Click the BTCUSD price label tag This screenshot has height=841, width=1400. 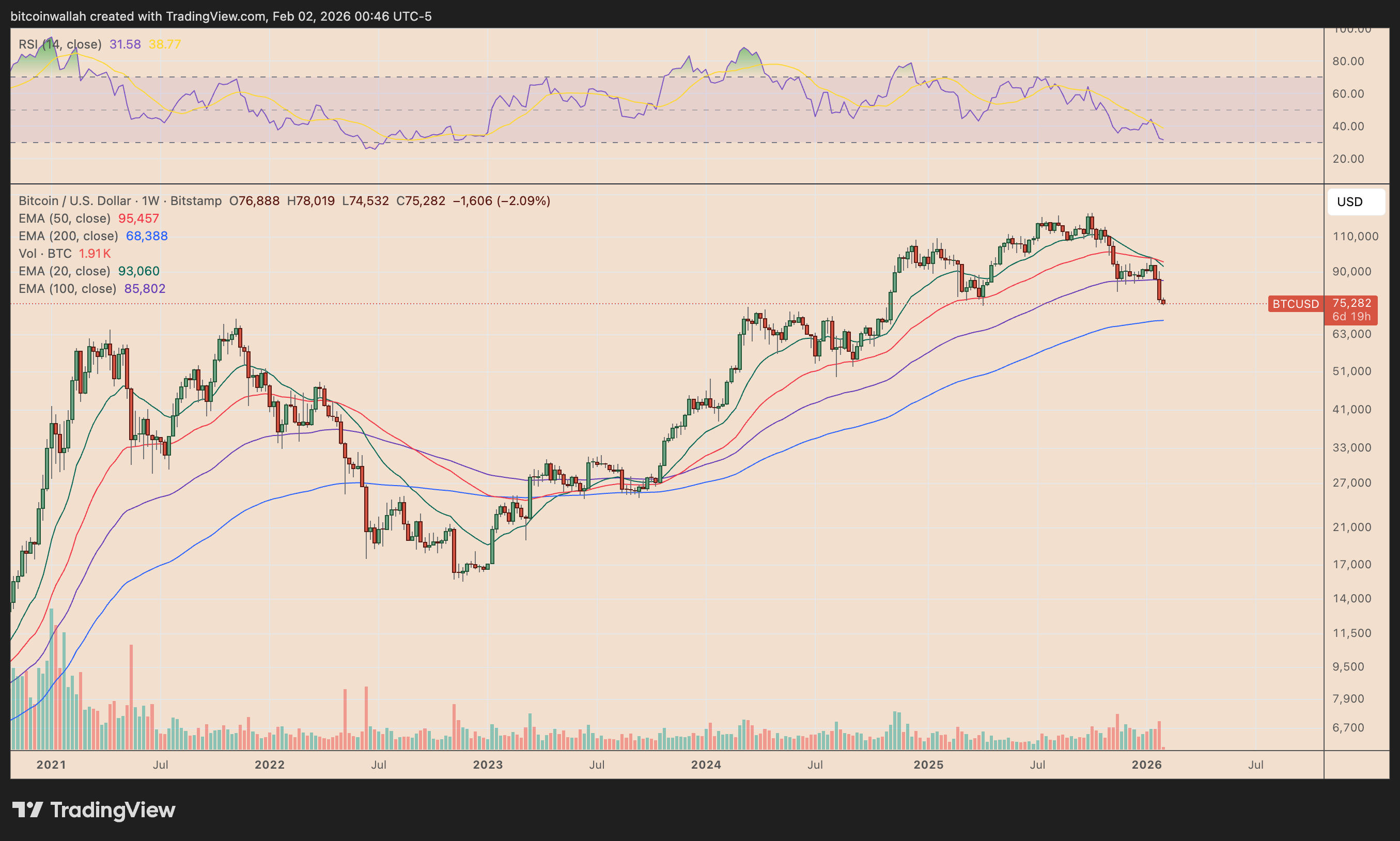[1295, 304]
